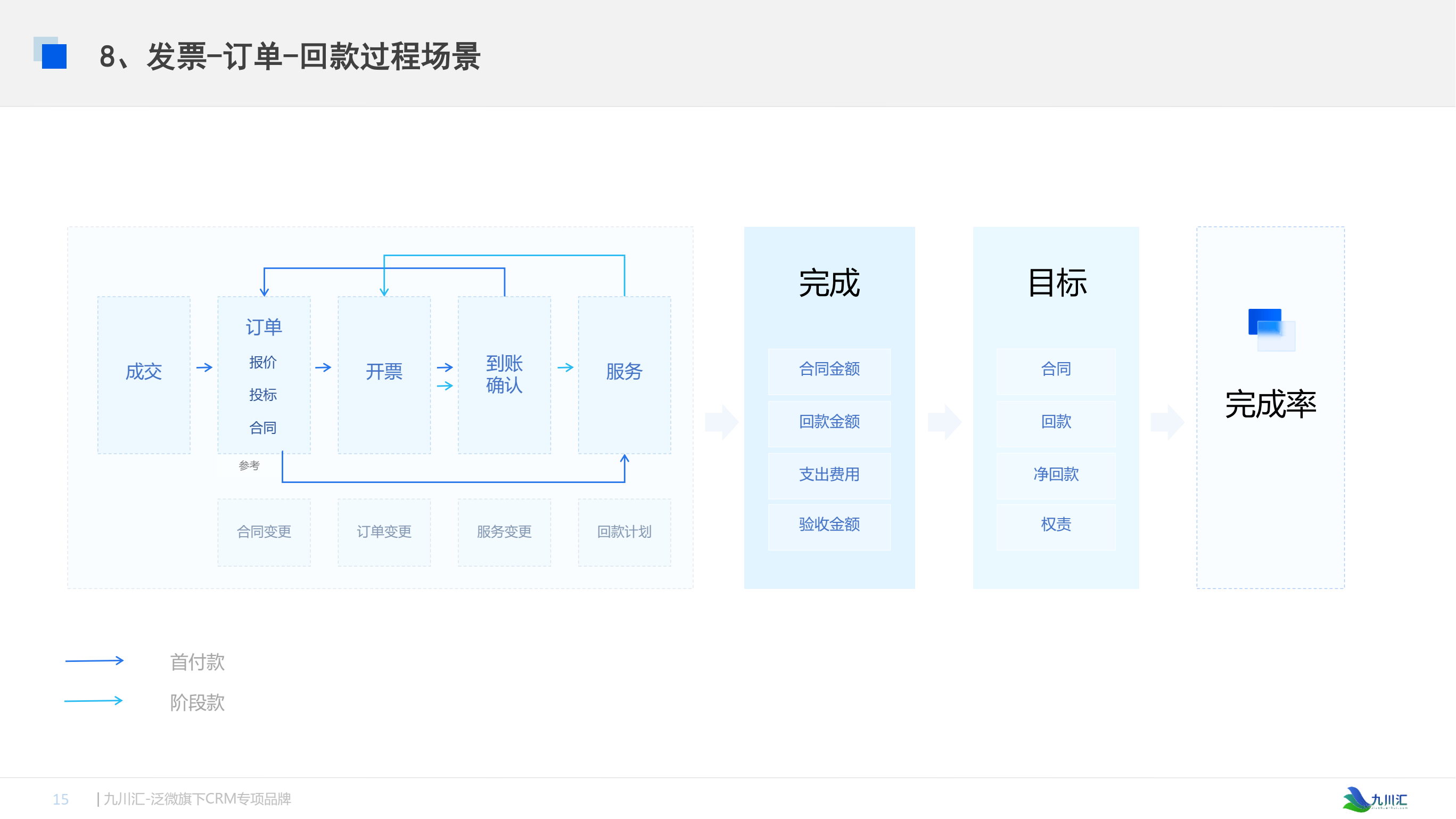Click the 回款计划 box
This screenshot has width=1456, height=819.
(624, 532)
